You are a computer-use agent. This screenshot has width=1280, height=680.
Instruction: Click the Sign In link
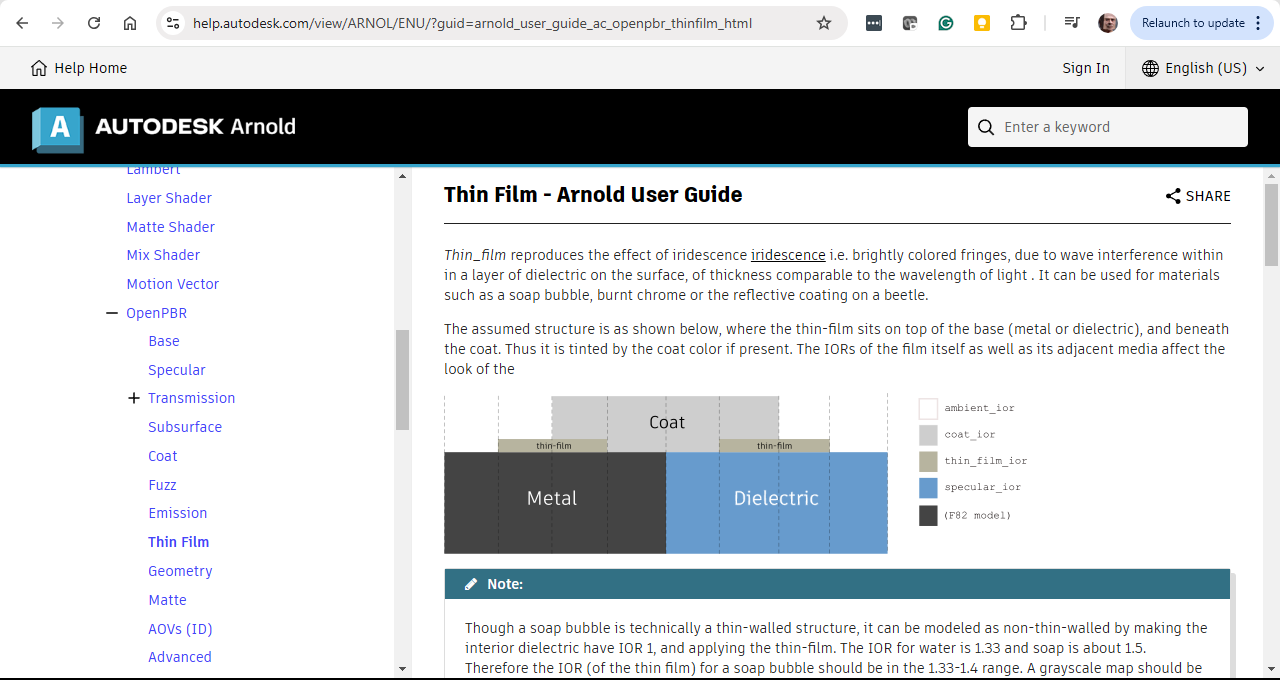pyautogui.click(x=1085, y=68)
